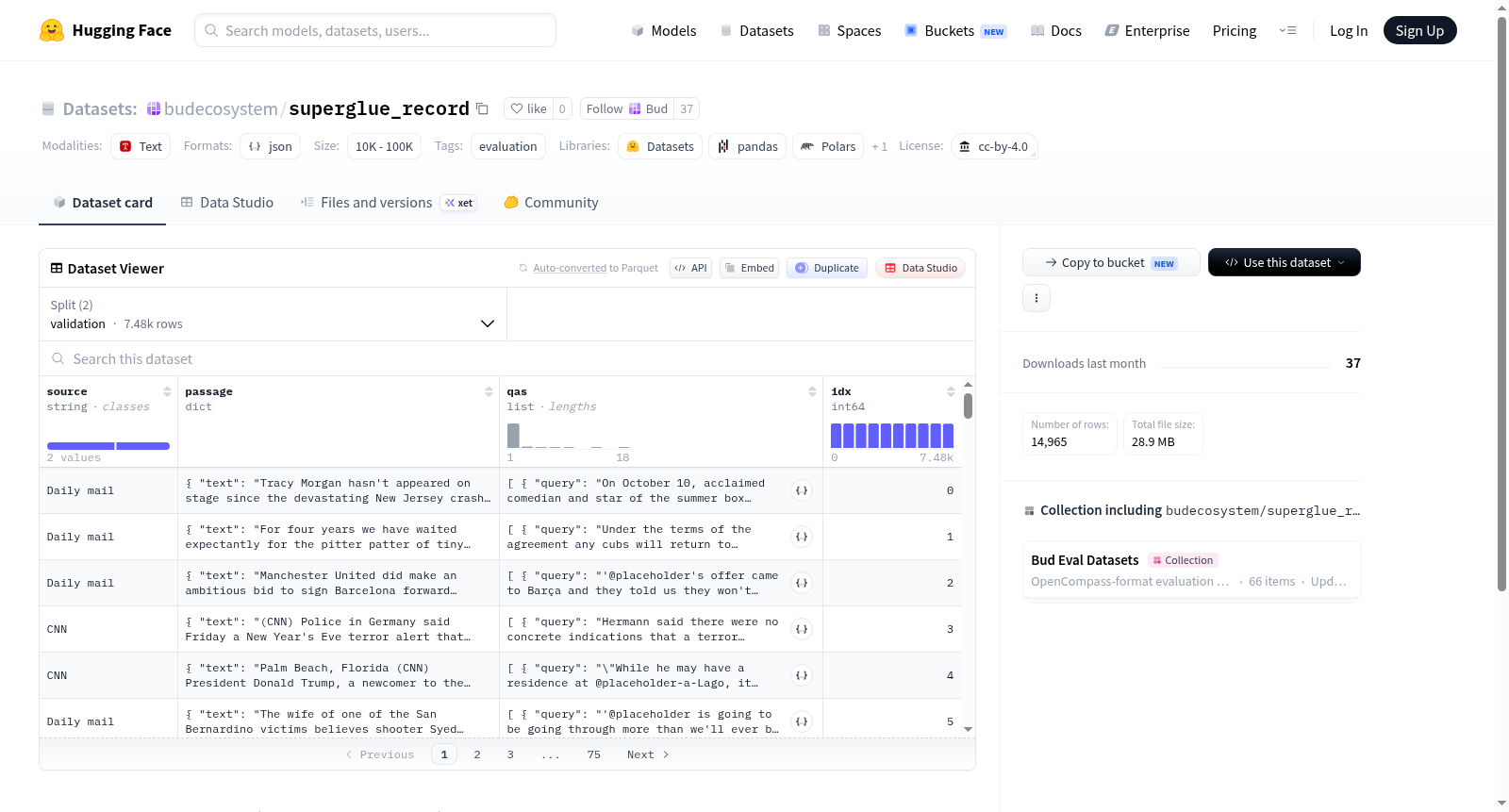Click the evaluation tag
1509x812 pixels.
coord(507,146)
